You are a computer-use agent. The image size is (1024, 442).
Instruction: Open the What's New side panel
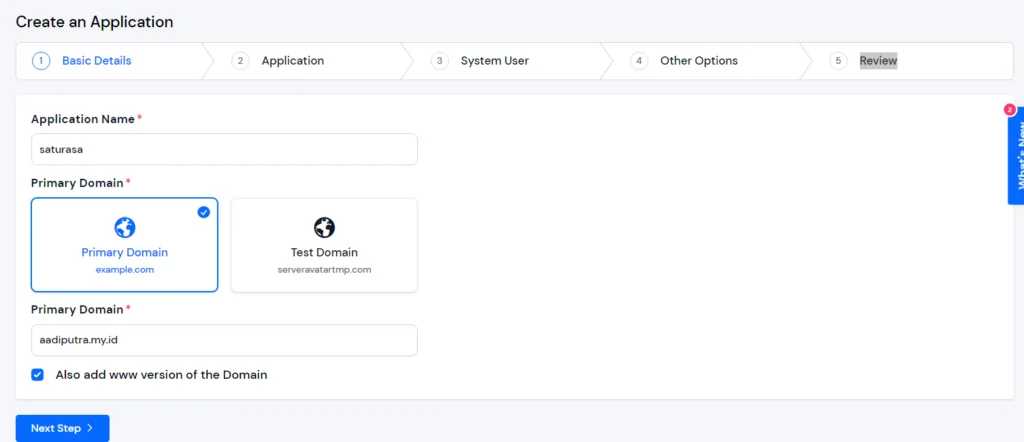(x=1016, y=157)
